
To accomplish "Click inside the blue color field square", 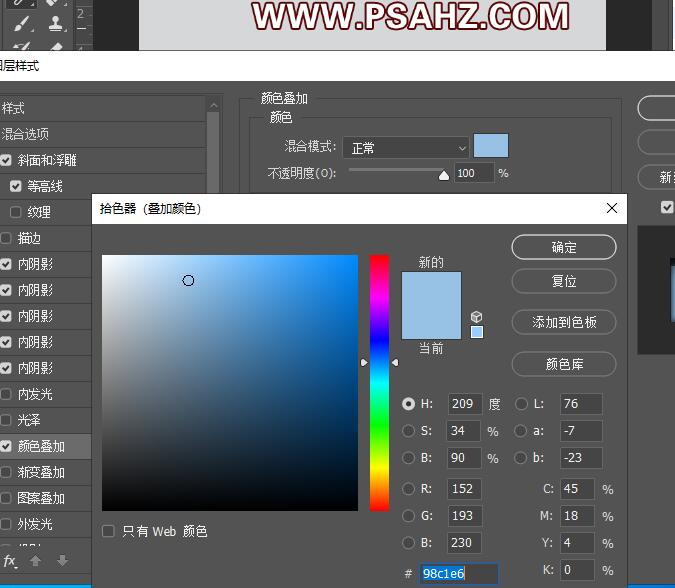I will click(x=230, y=383).
